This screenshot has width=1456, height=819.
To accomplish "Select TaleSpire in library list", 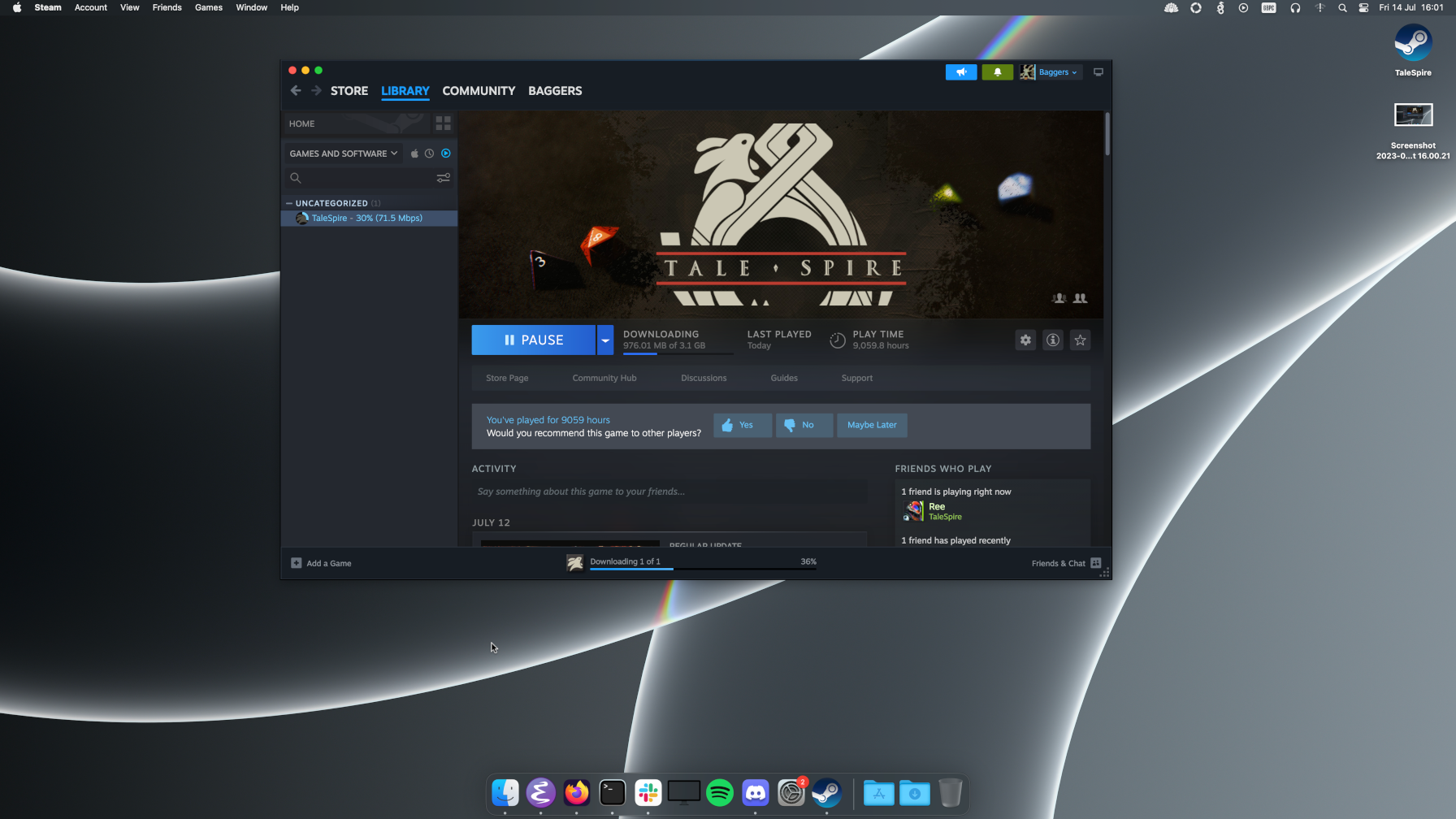I will pyautogui.click(x=369, y=219).
